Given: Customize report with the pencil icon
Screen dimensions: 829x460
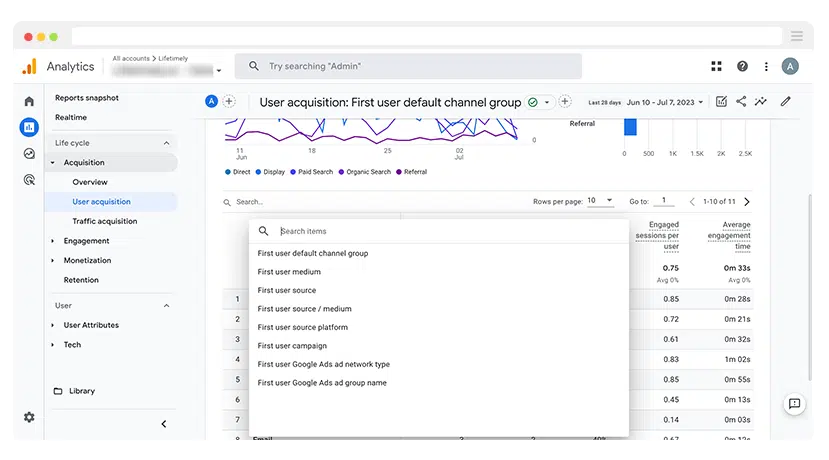Looking at the screenshot, I should pyautogui.click(x=786, y=102).
